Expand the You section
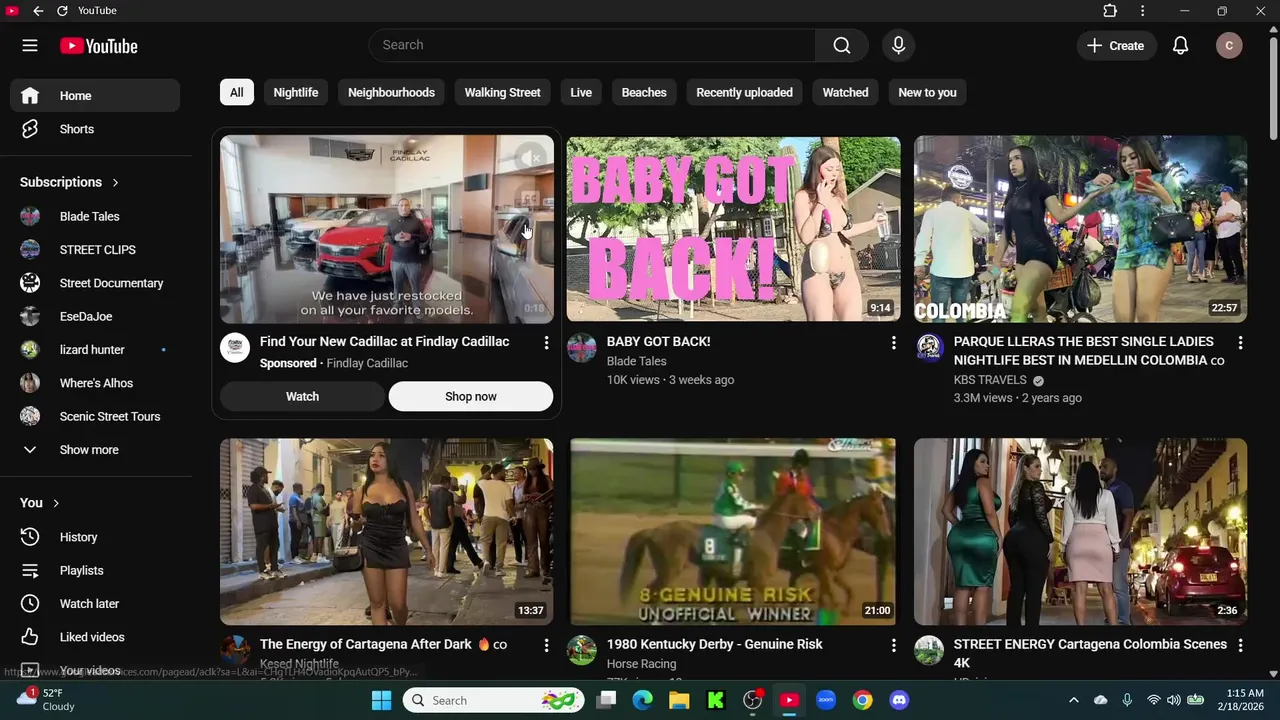The height and width of the screenshot is (720, 1280). point(40,503)
